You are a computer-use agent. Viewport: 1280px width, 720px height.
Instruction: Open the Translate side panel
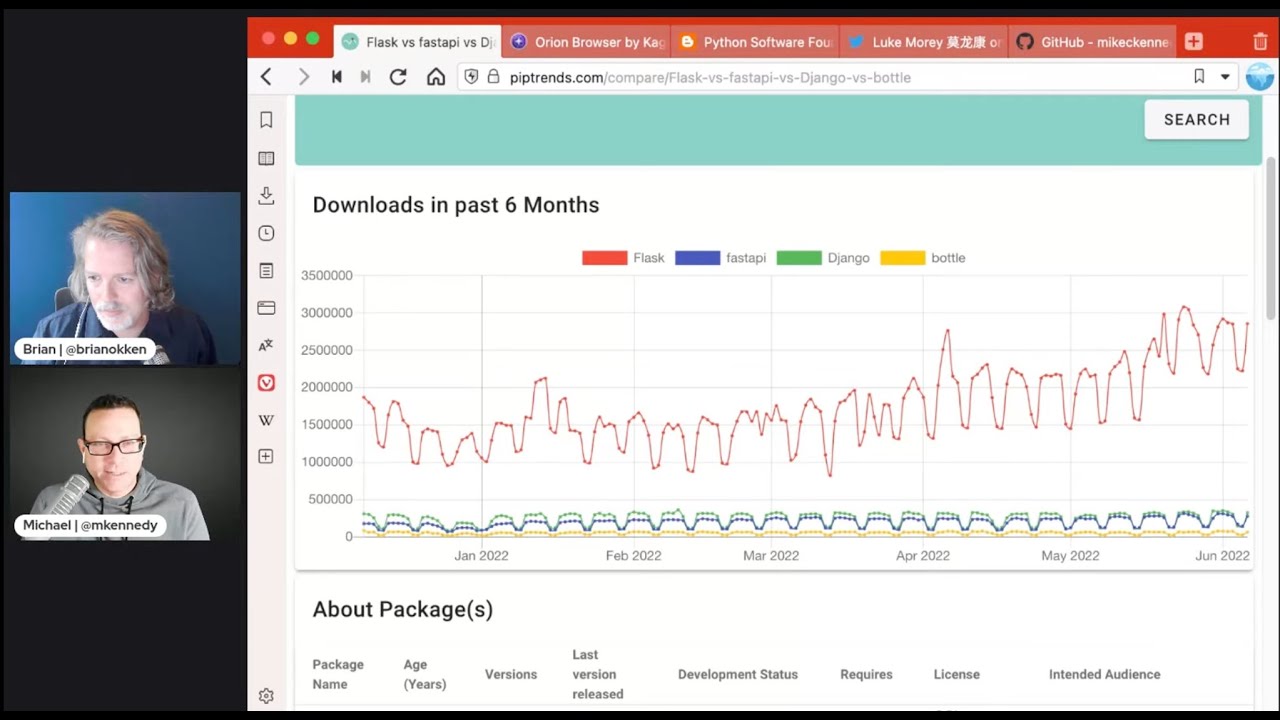click(x=266, y=346)
